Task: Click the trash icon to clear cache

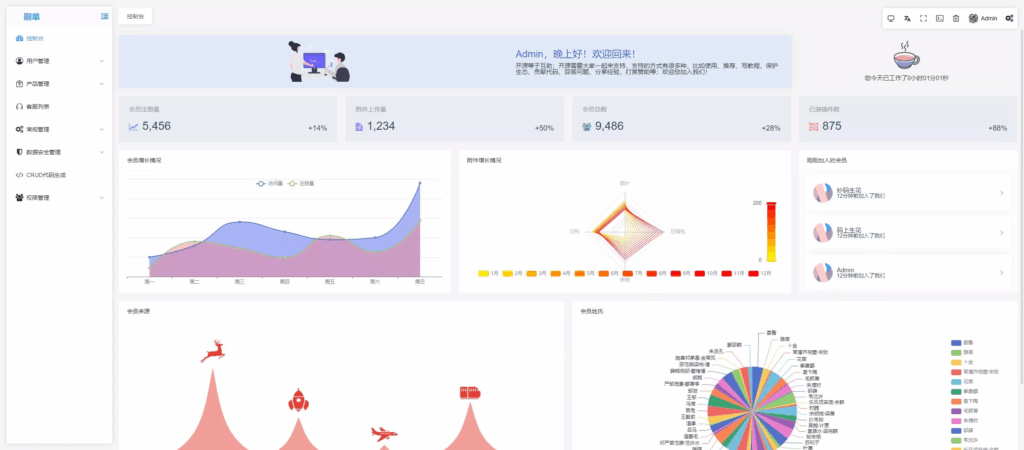Action: coord(955,18)
